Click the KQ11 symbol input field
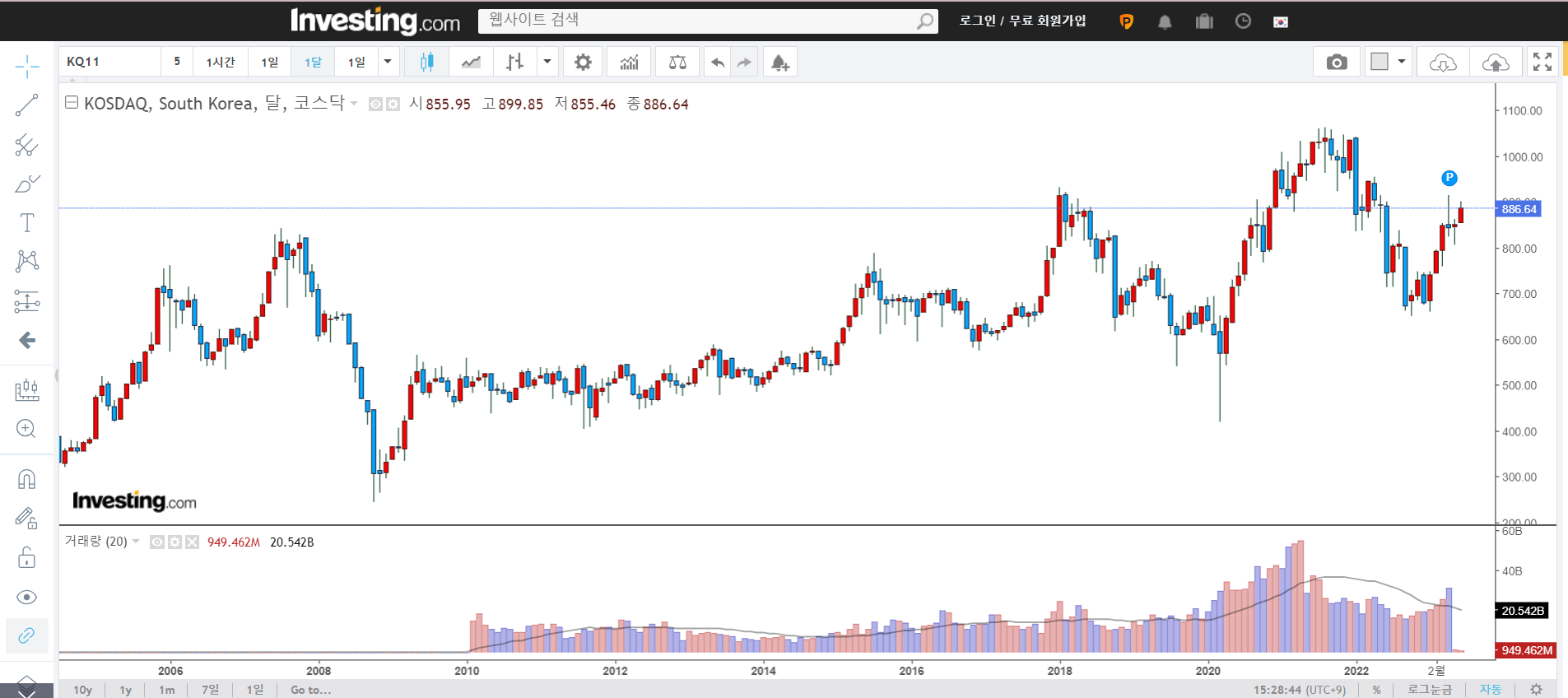 point(109,62)
